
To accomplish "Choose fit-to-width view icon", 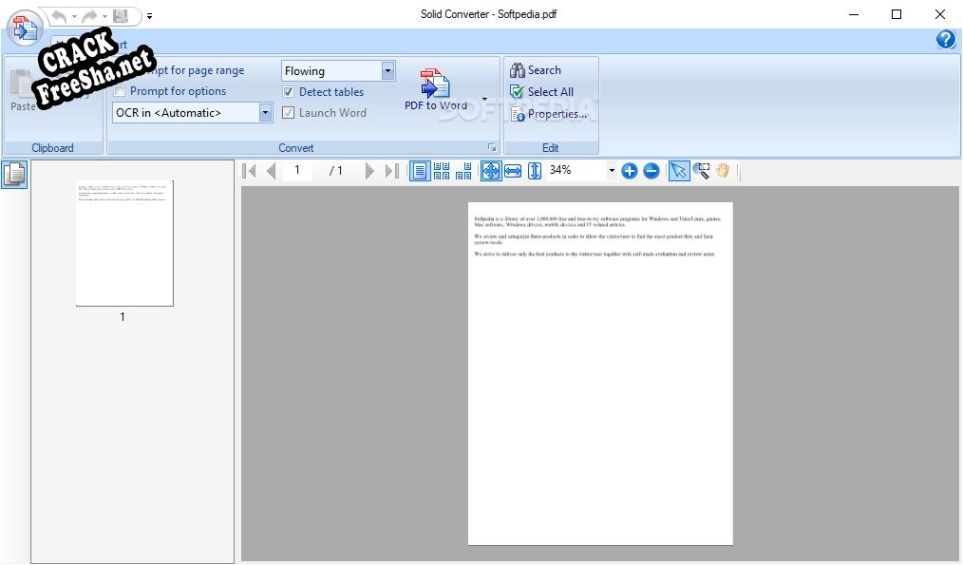I will click(513, 171).
